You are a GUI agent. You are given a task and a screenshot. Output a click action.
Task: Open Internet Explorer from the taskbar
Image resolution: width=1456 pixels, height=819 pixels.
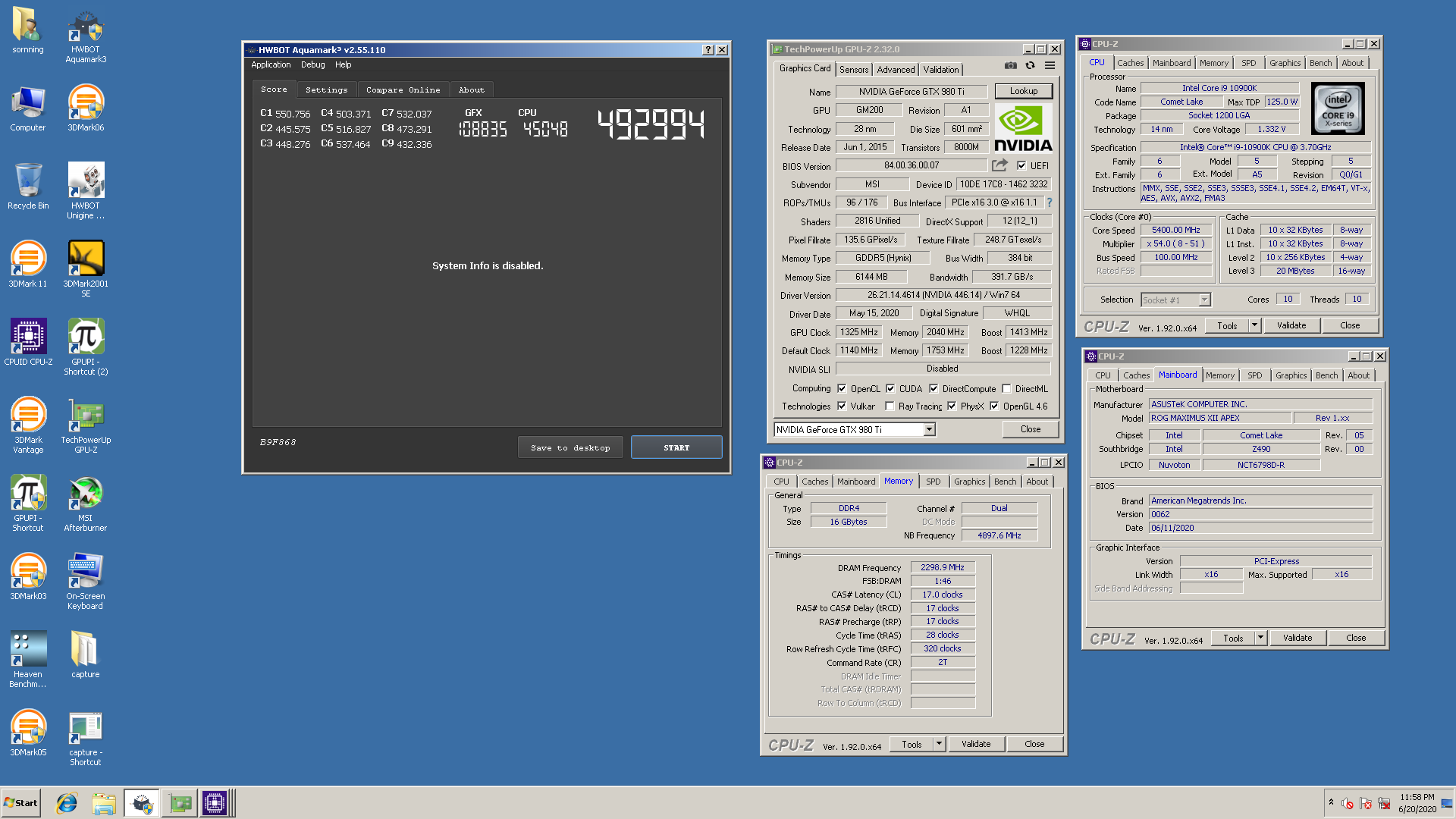(x=67, y=803)
